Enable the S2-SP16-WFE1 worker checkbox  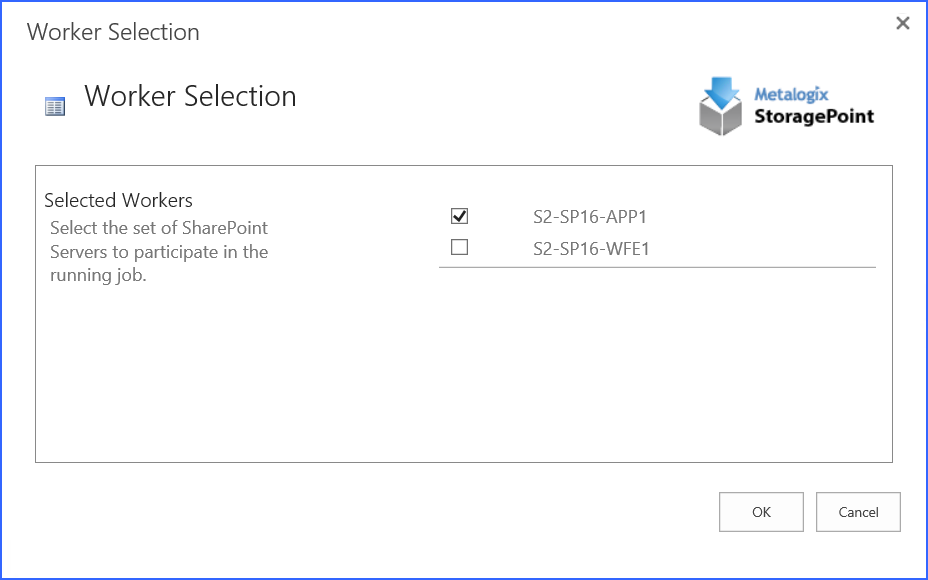pos(460,247)
